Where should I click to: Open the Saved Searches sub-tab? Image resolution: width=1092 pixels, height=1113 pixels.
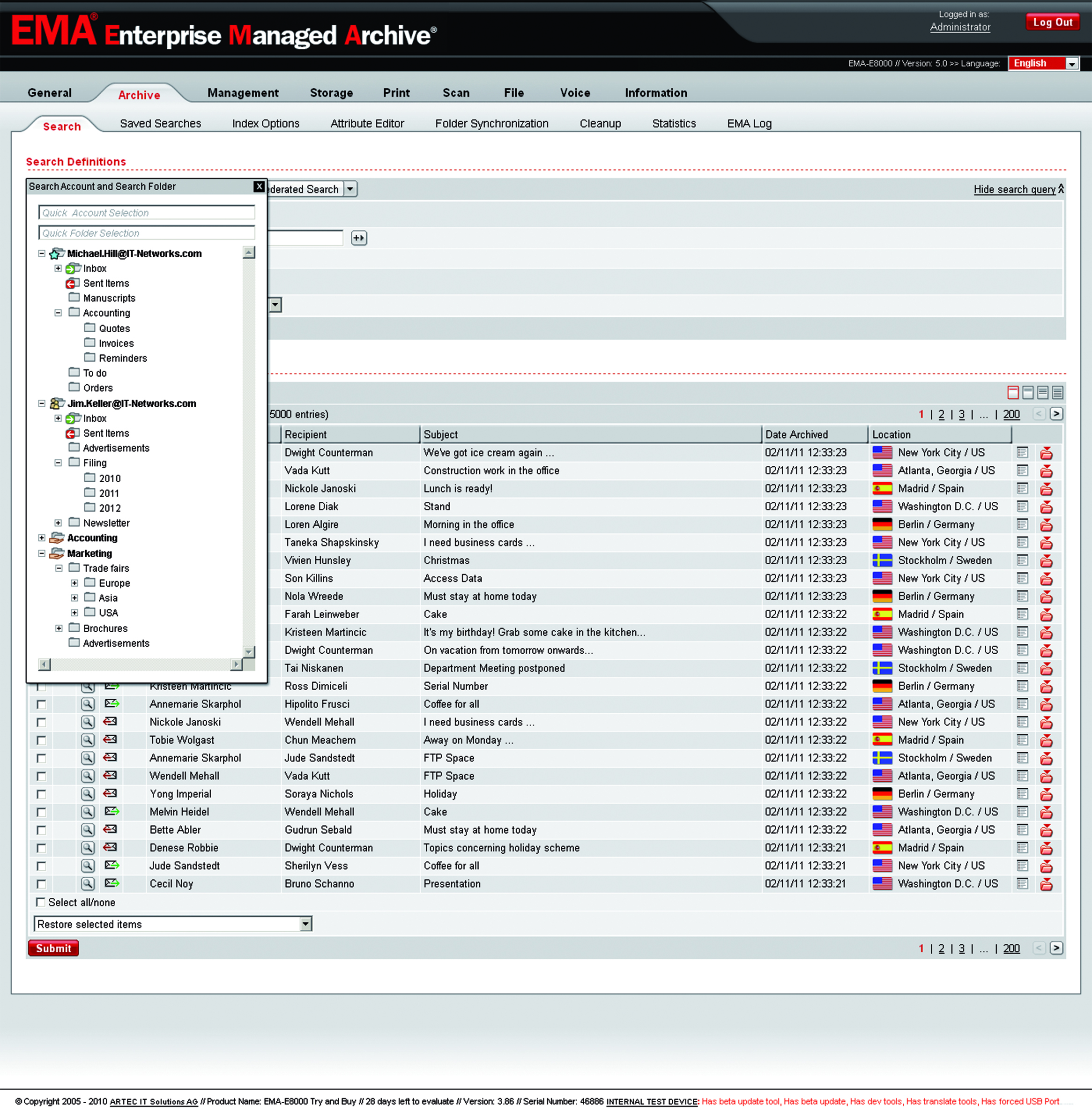(x=160, y=123)
